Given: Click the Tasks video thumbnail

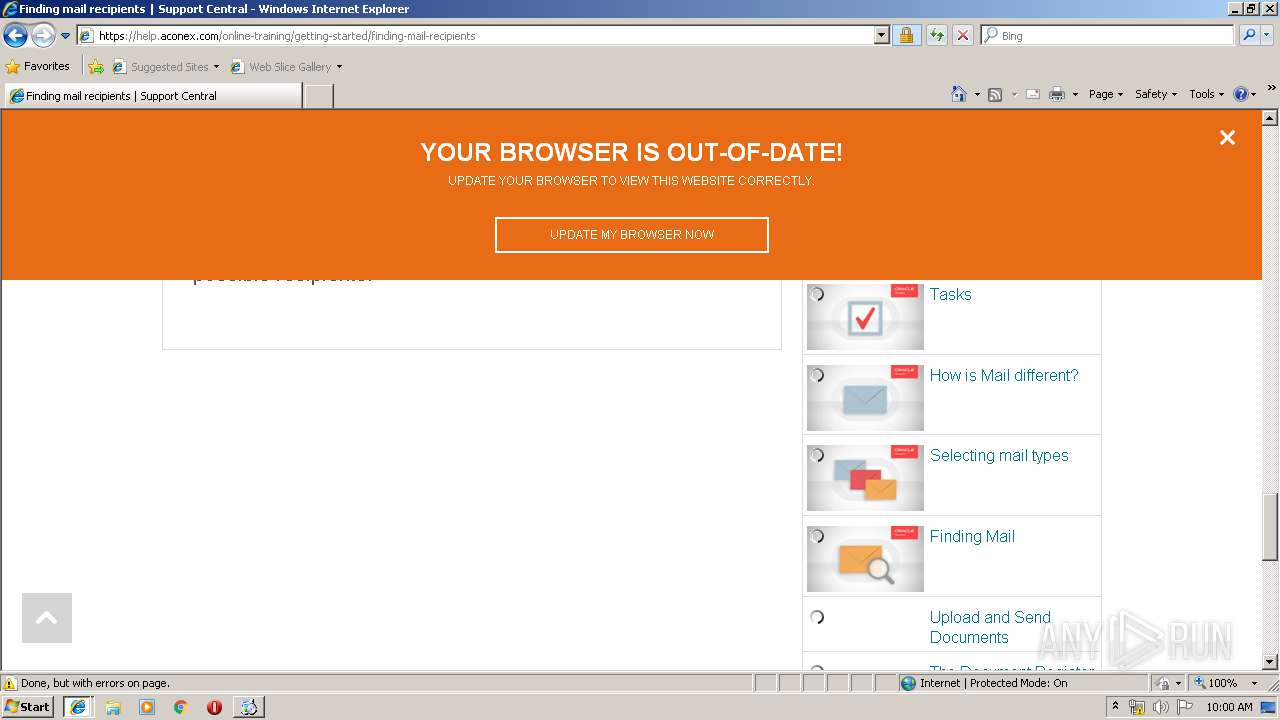Looking at the screenshot, I should click(x=865, y=316).
